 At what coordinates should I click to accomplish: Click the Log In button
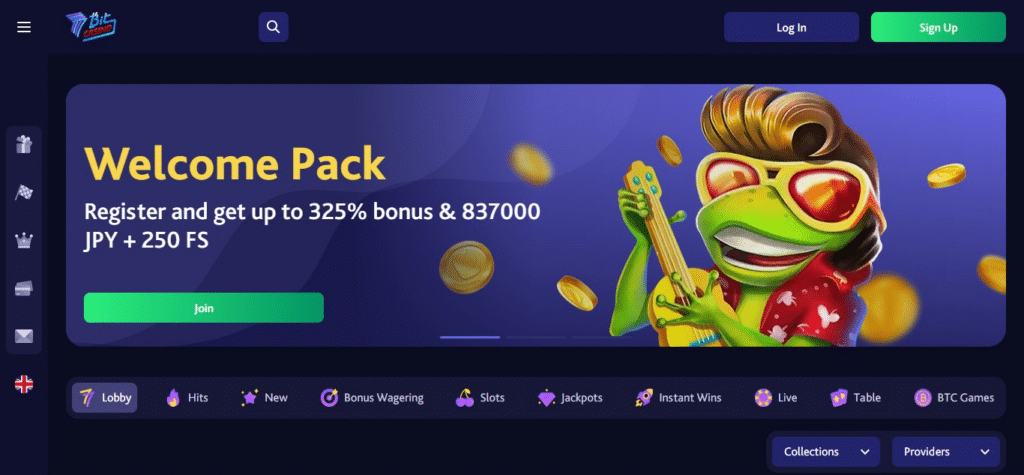791,27
